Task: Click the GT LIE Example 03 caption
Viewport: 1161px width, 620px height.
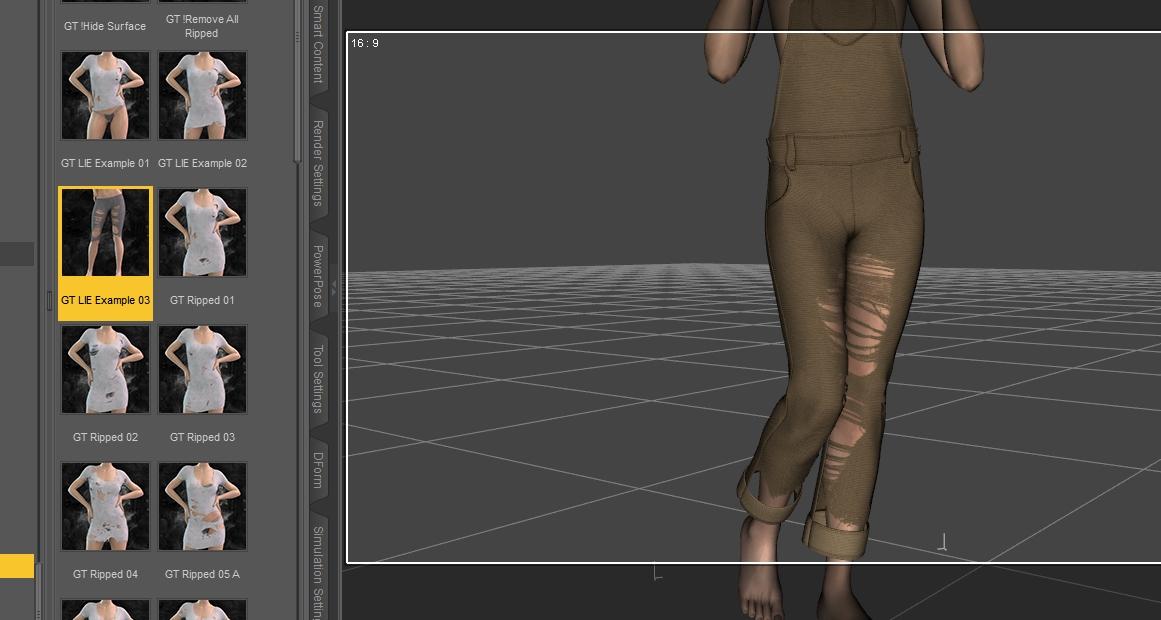Action: [x=105, y=300]
